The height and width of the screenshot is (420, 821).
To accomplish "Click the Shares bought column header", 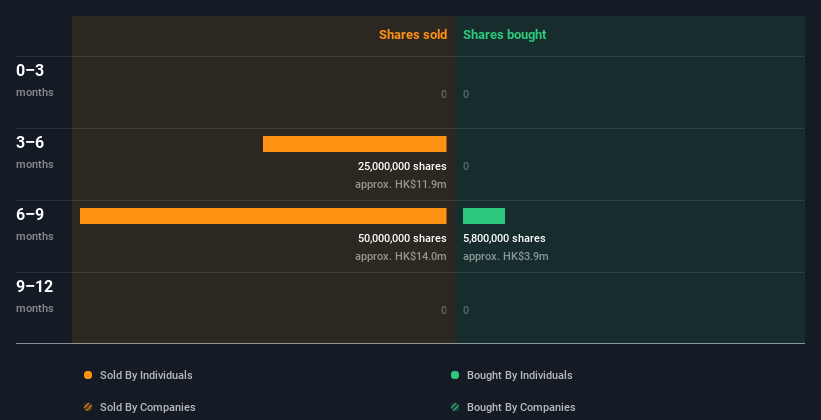I will point(505,35).
